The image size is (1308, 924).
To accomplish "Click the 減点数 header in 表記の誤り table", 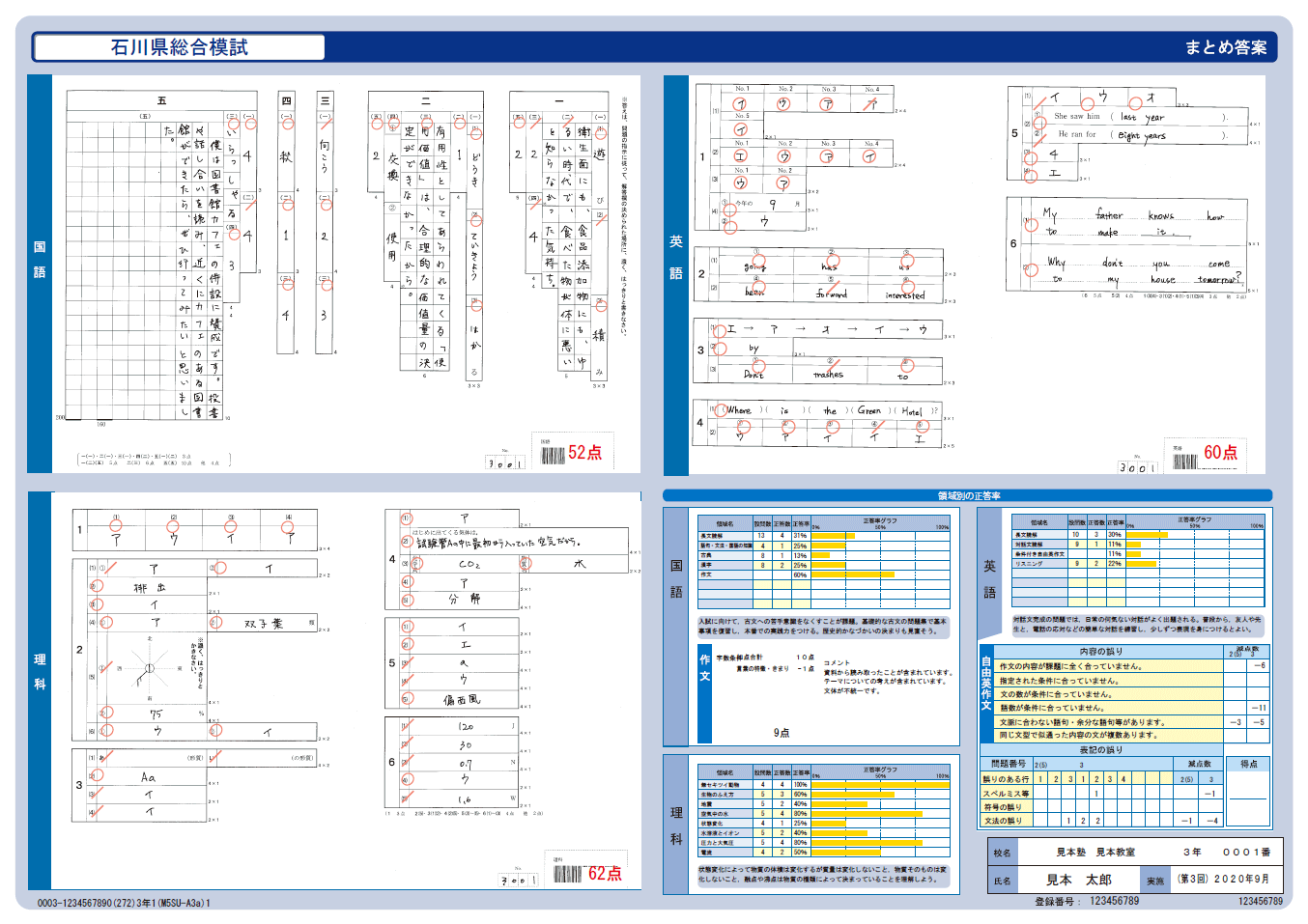I will coord(1199,764).
